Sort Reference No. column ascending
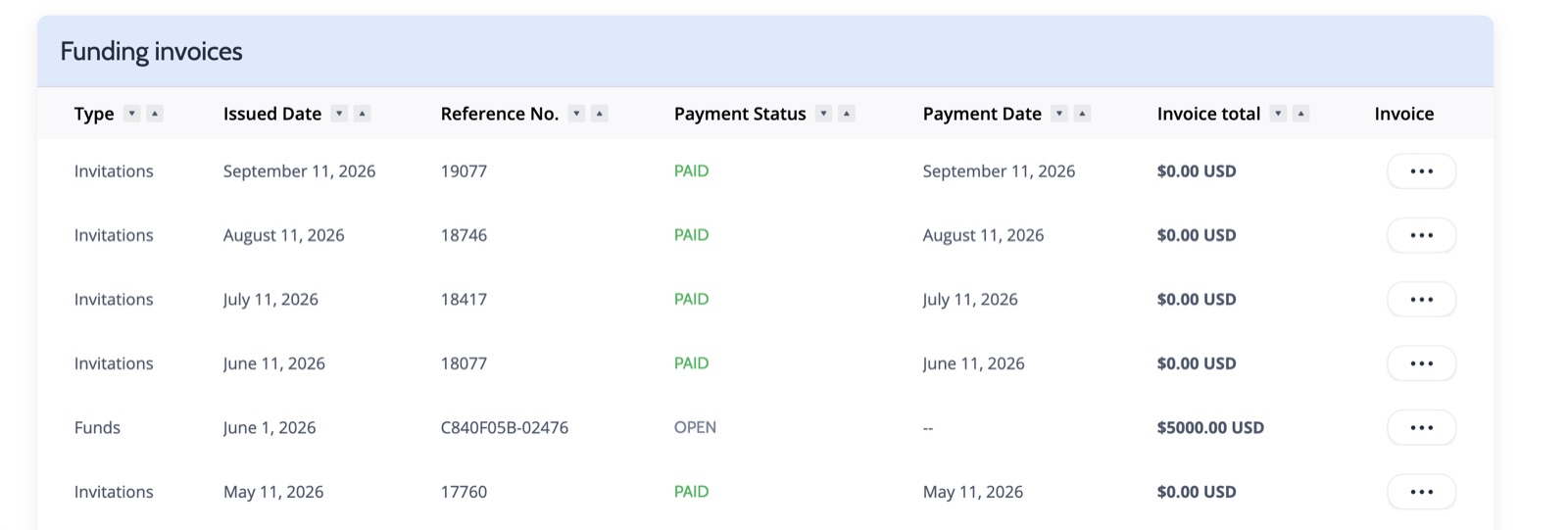Viewport: 1568px width, 530px height. [600, 114]
